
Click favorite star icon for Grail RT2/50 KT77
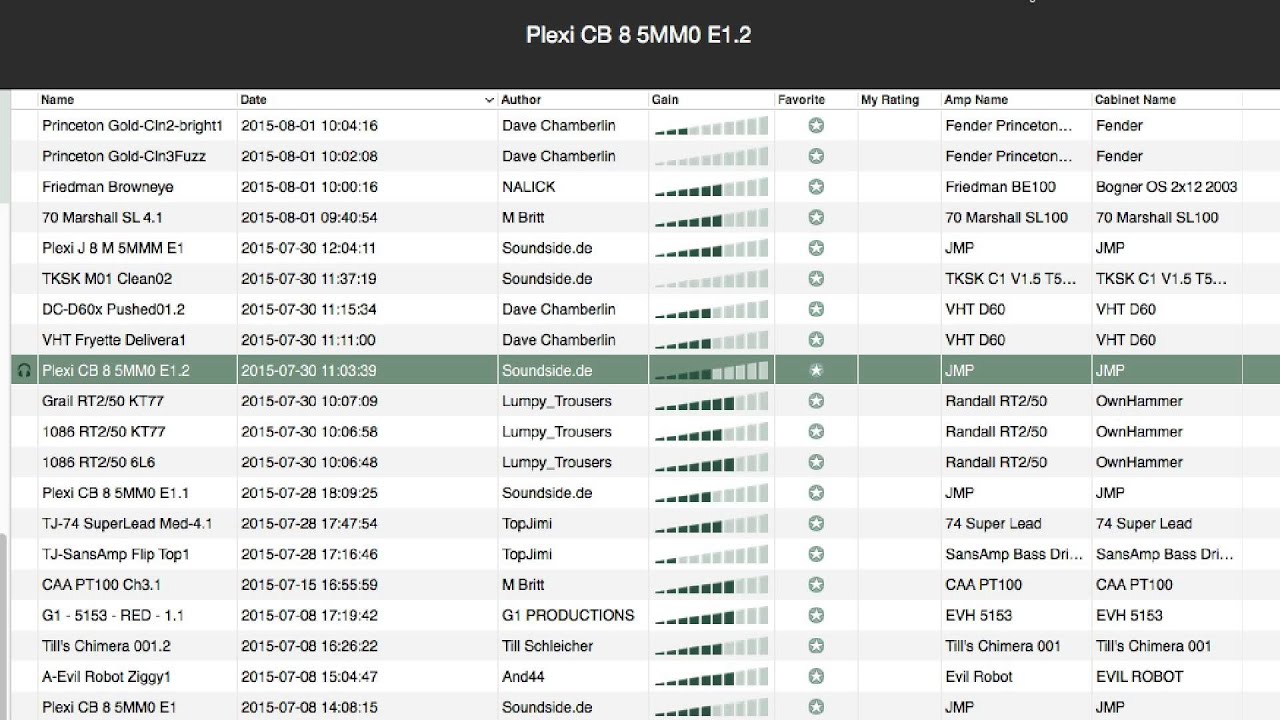tap(816, 401)
